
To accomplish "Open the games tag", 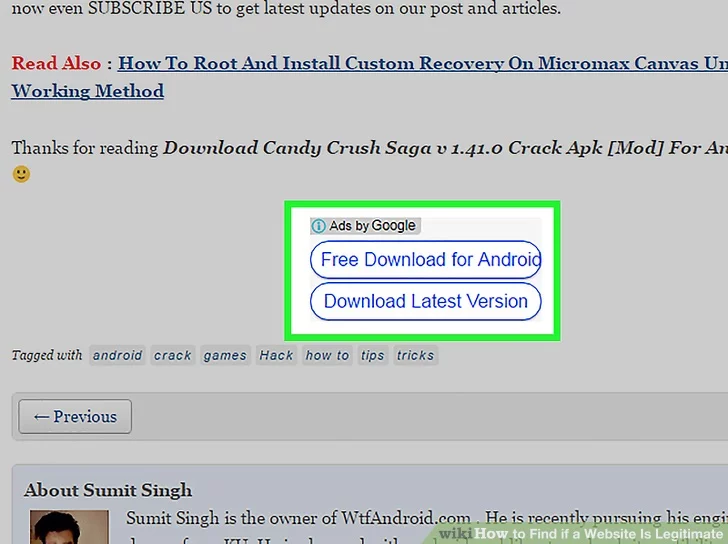I will (225, 355).
